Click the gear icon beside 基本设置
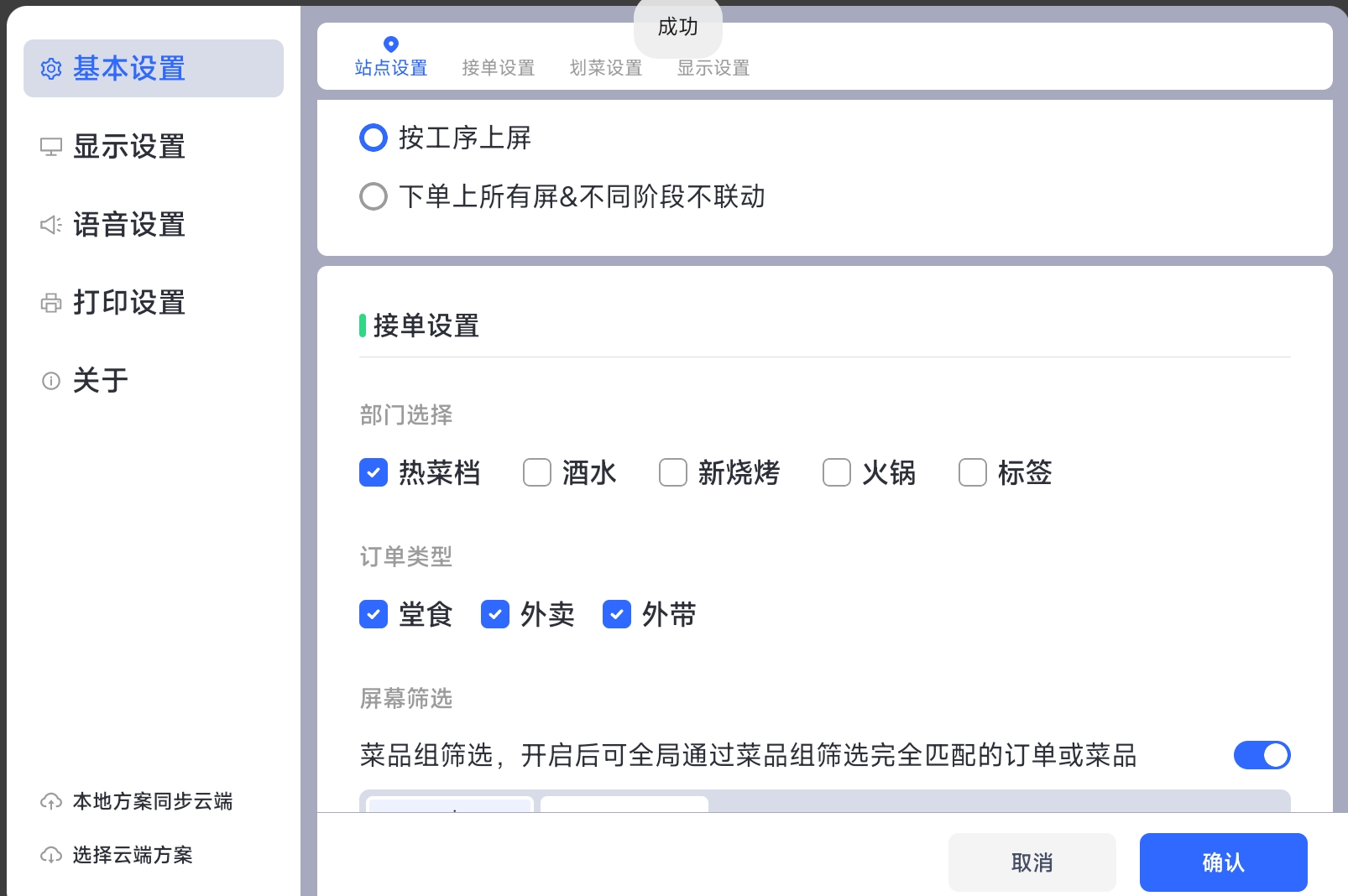1348x896 pixels. pos(51,69)
